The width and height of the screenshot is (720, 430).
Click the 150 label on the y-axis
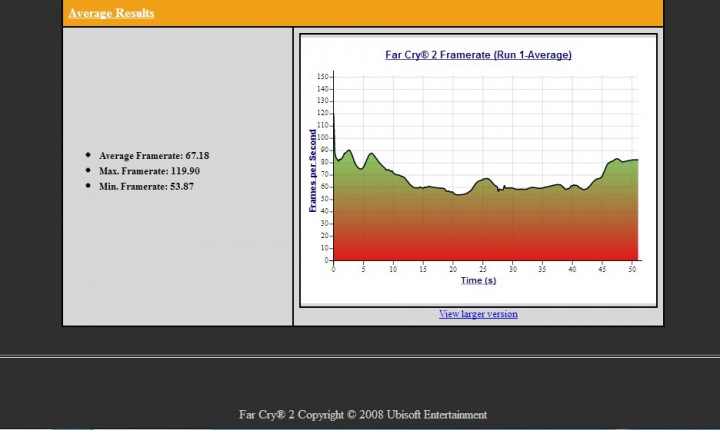322,77
